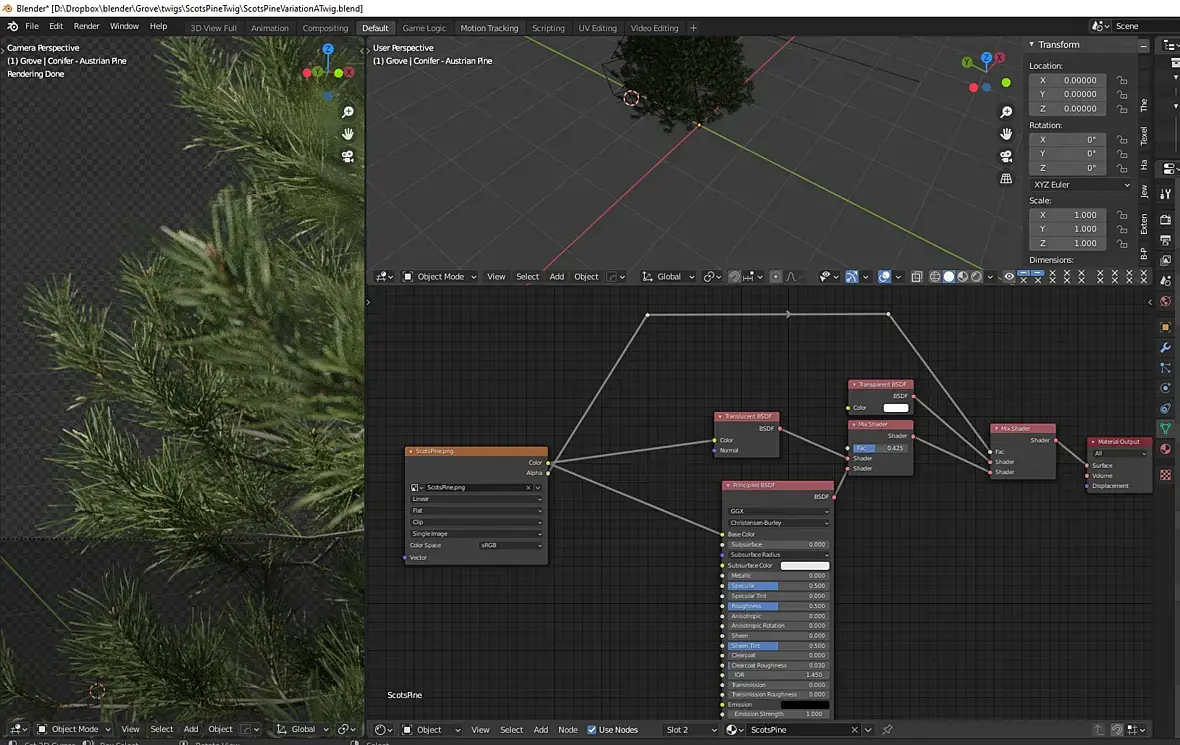Viewport: 1180px width, 745px height.
Task: Open the Modifiers wrench tab in Properties
Action: pyautogui.click(x=1165, y=347)
